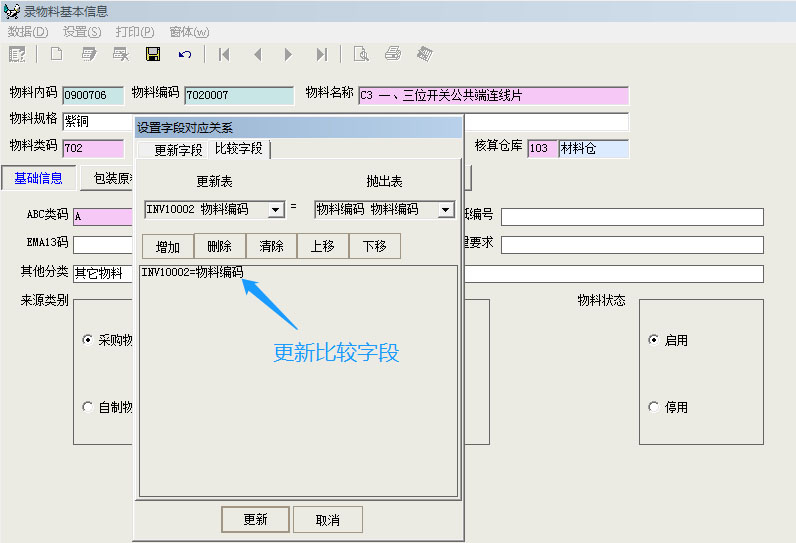This screenshot has width=796, height=543.
Task: Open the 打印(P) menu
Action: 134,32
